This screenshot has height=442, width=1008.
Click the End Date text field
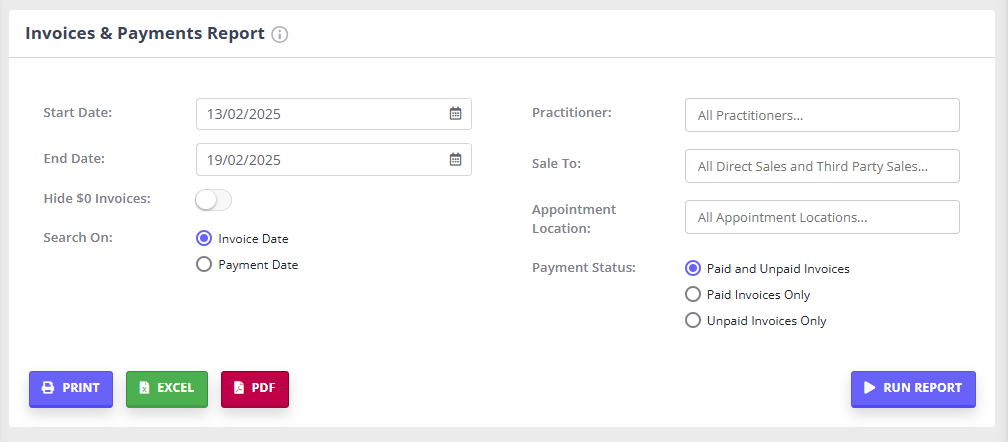(x=334, y=159)
